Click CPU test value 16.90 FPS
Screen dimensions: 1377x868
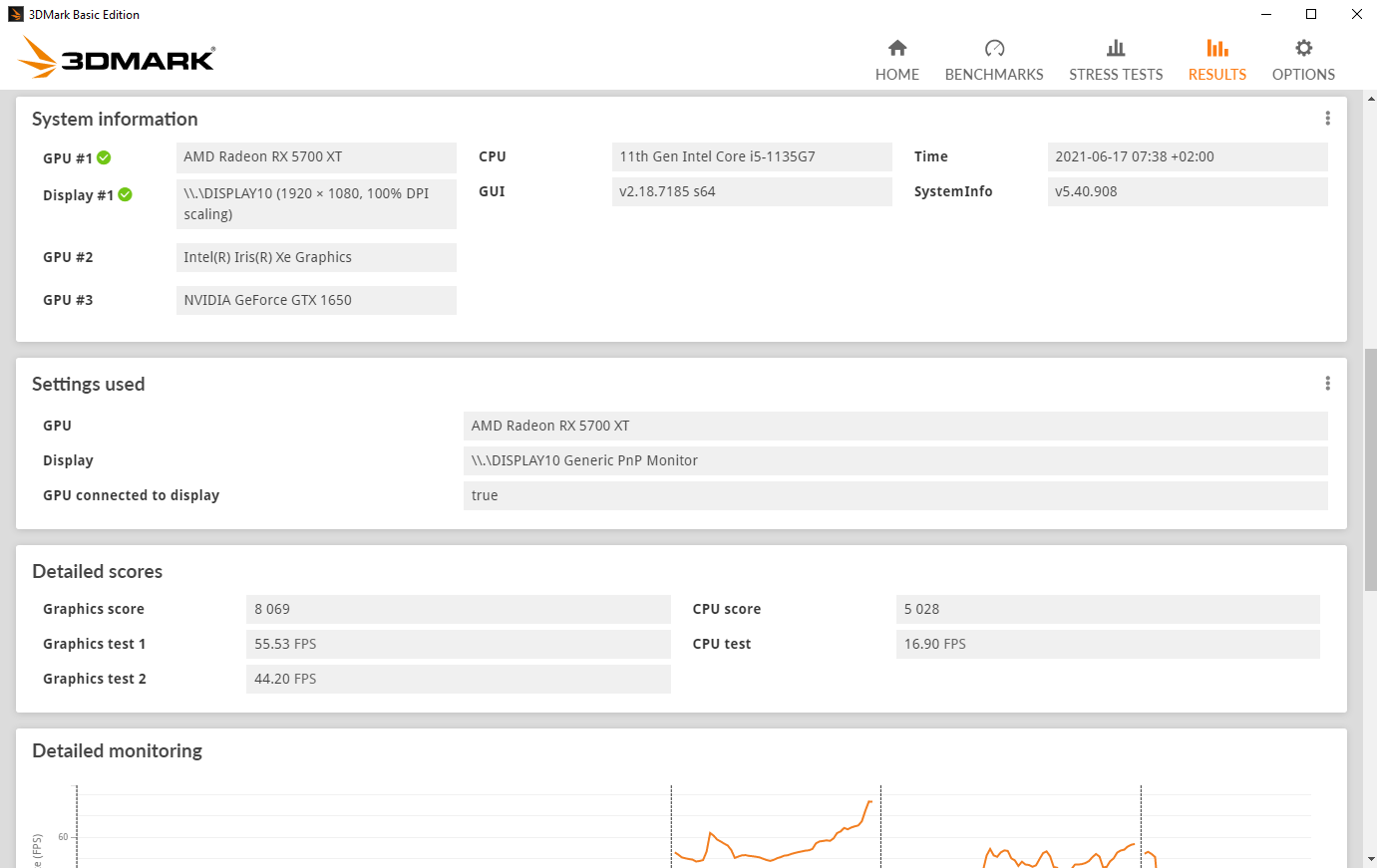1108,644
